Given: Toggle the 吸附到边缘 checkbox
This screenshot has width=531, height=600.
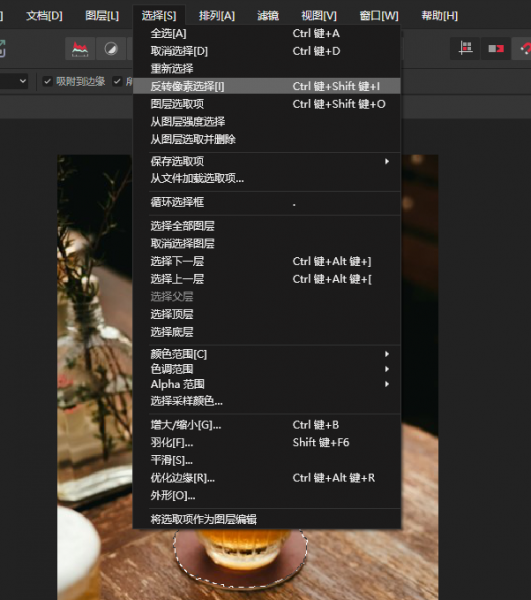Looking at the screenshot, I should [x=47, y=82].
